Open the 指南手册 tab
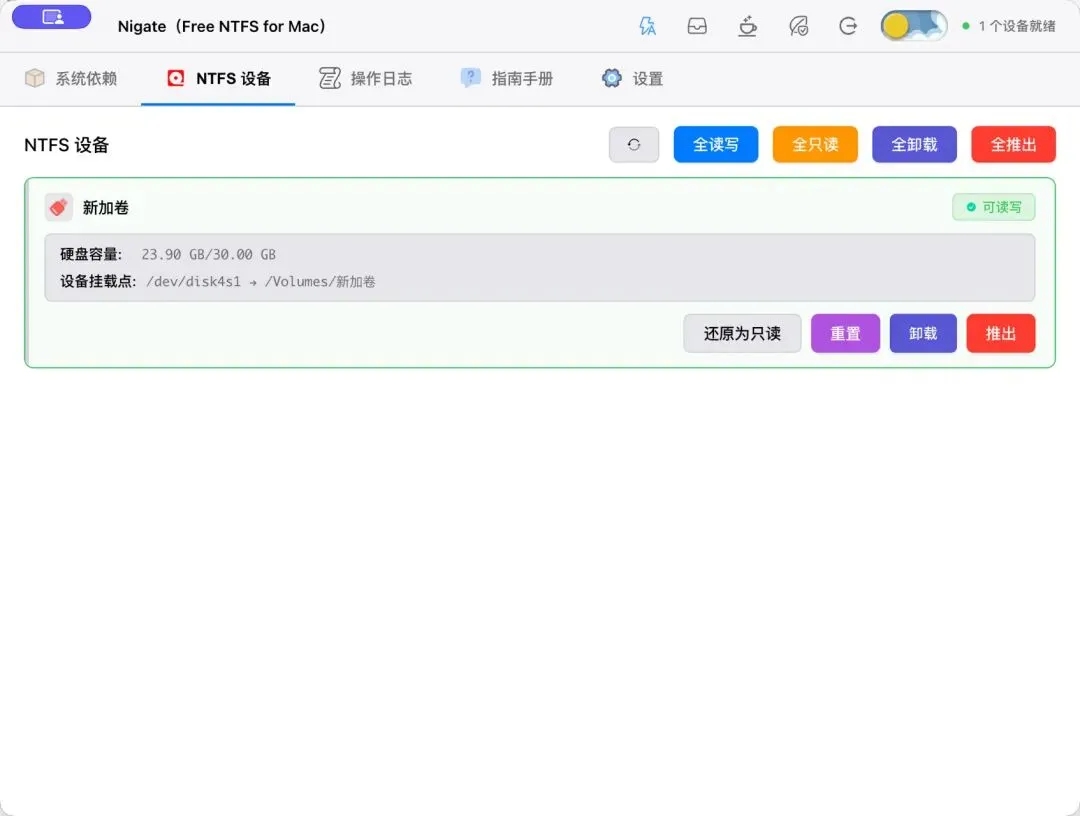This screenshot has width=1080, height=816. point(507,79)
